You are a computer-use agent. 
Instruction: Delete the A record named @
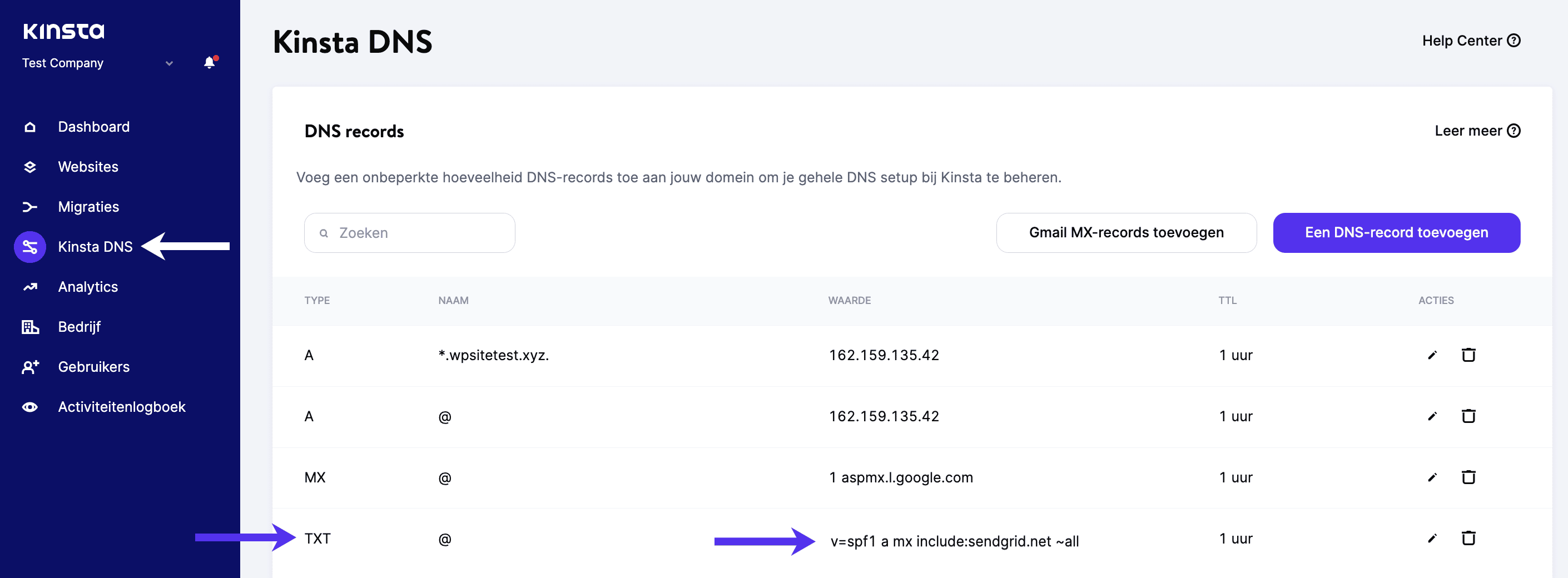point(1468,416)
